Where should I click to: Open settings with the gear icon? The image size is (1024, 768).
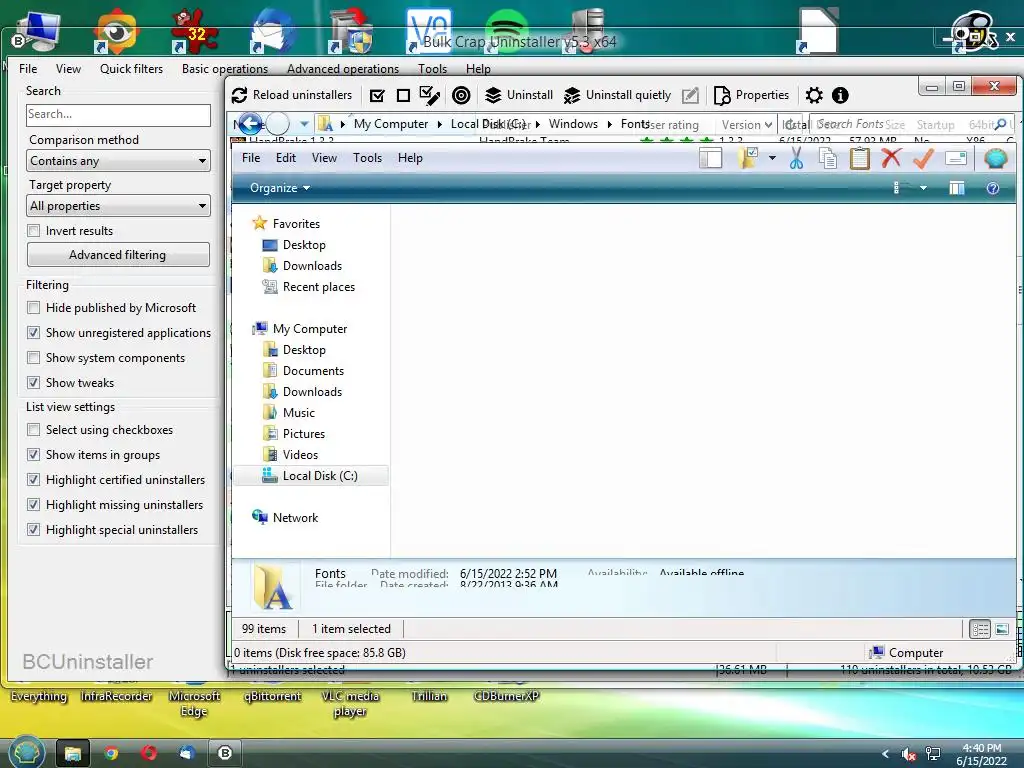click(x=814, y=96)
